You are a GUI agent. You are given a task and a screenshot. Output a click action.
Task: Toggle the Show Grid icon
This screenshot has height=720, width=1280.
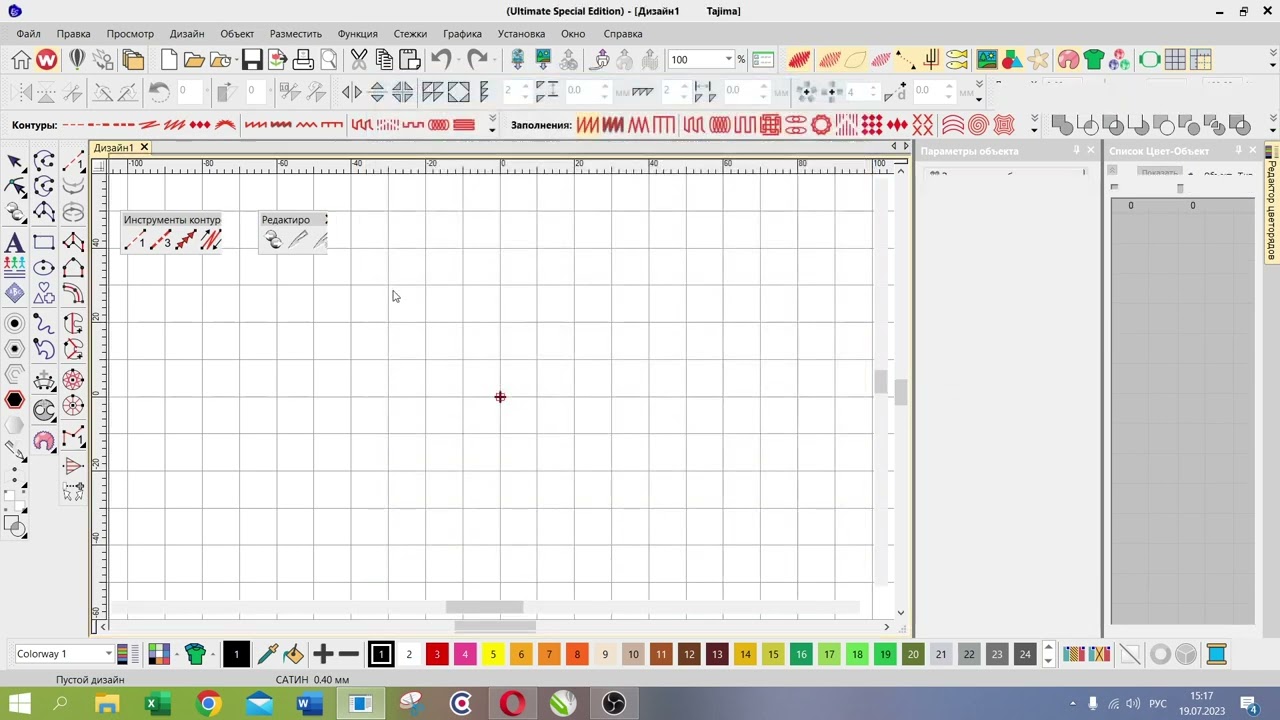[1175, 60]
